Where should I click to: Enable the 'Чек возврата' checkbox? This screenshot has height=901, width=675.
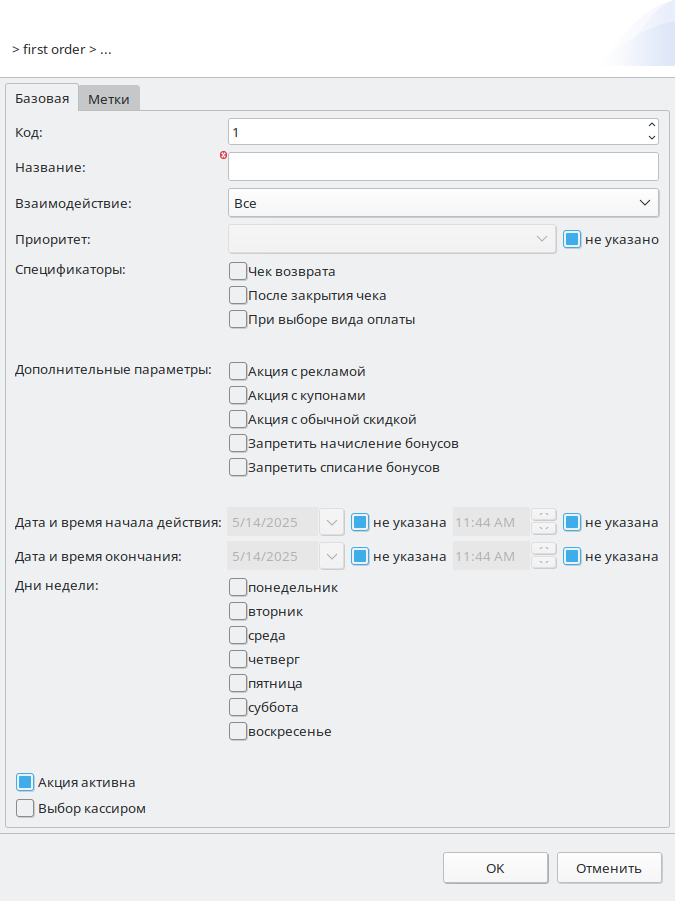(238, 271)
